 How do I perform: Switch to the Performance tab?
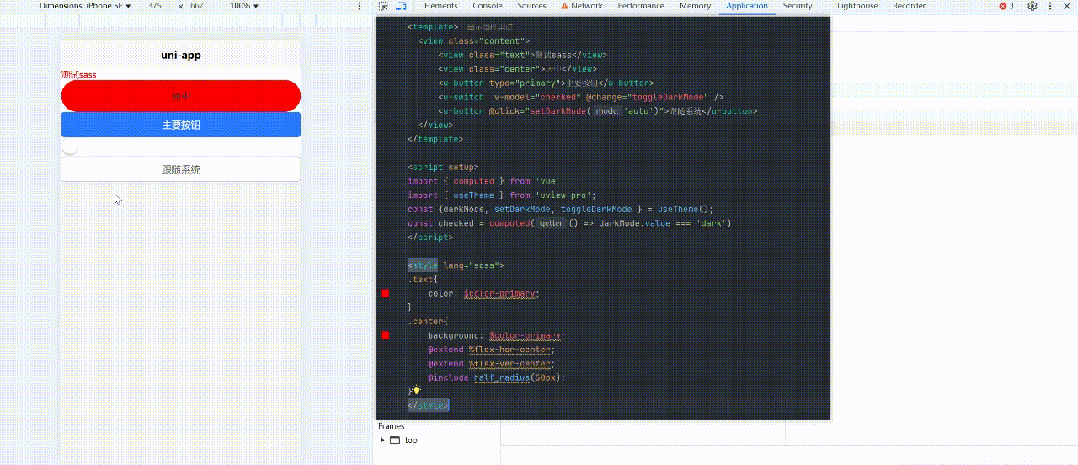click(641, 6)
